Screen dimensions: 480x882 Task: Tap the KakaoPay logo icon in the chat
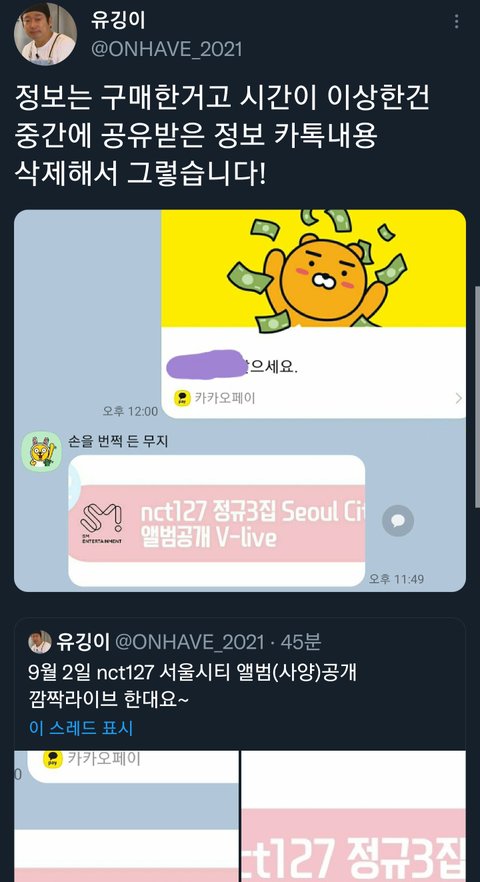(182, 399)
